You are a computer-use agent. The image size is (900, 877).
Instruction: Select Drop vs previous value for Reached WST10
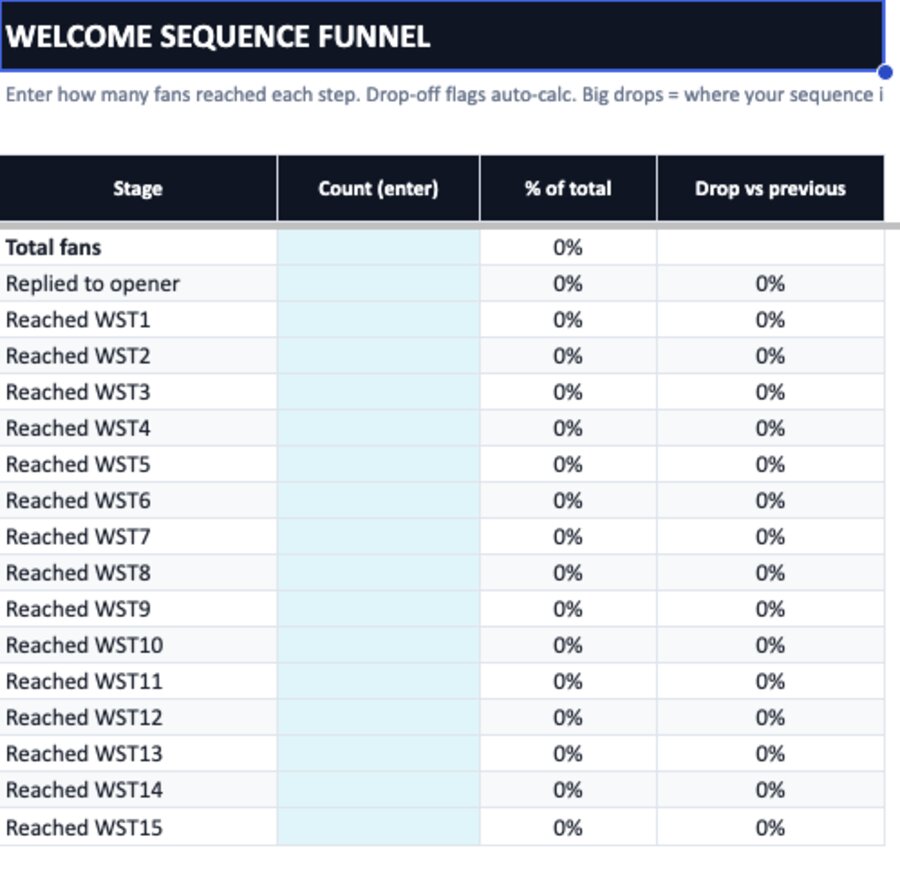point(770,645)
